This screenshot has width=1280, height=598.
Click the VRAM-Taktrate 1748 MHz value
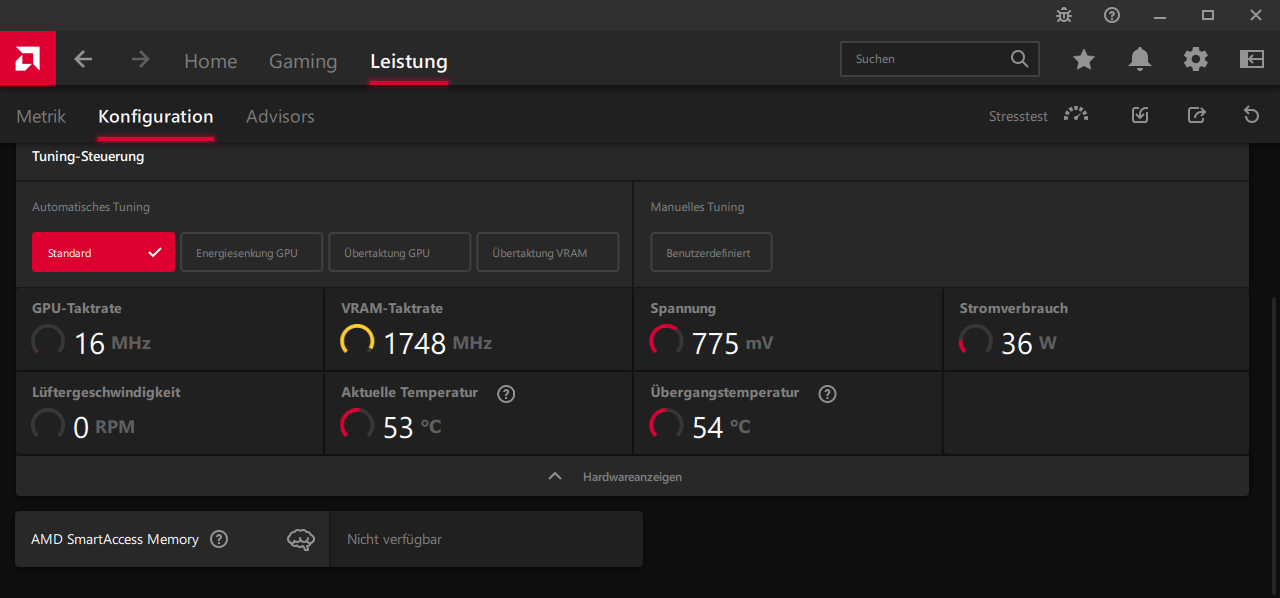point(438,343)
